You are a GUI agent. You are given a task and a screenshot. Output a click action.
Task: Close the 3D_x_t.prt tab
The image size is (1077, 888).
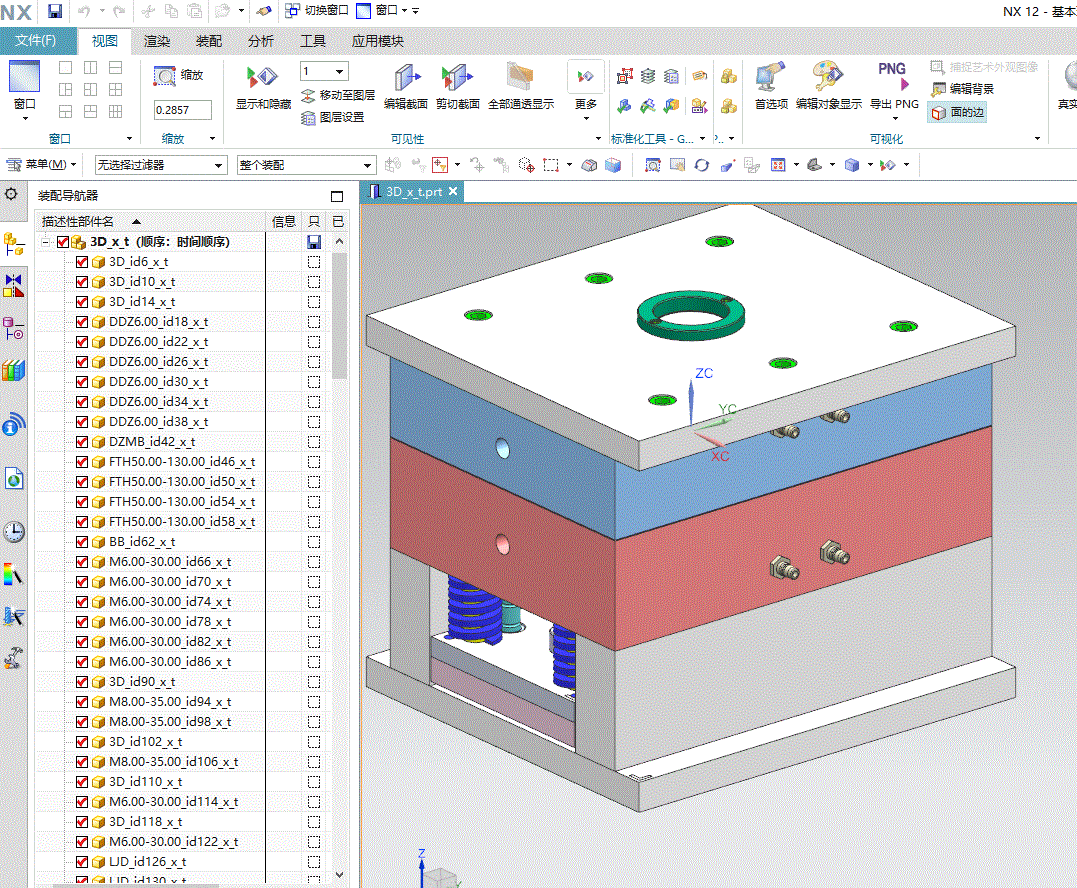pos(453,192)
